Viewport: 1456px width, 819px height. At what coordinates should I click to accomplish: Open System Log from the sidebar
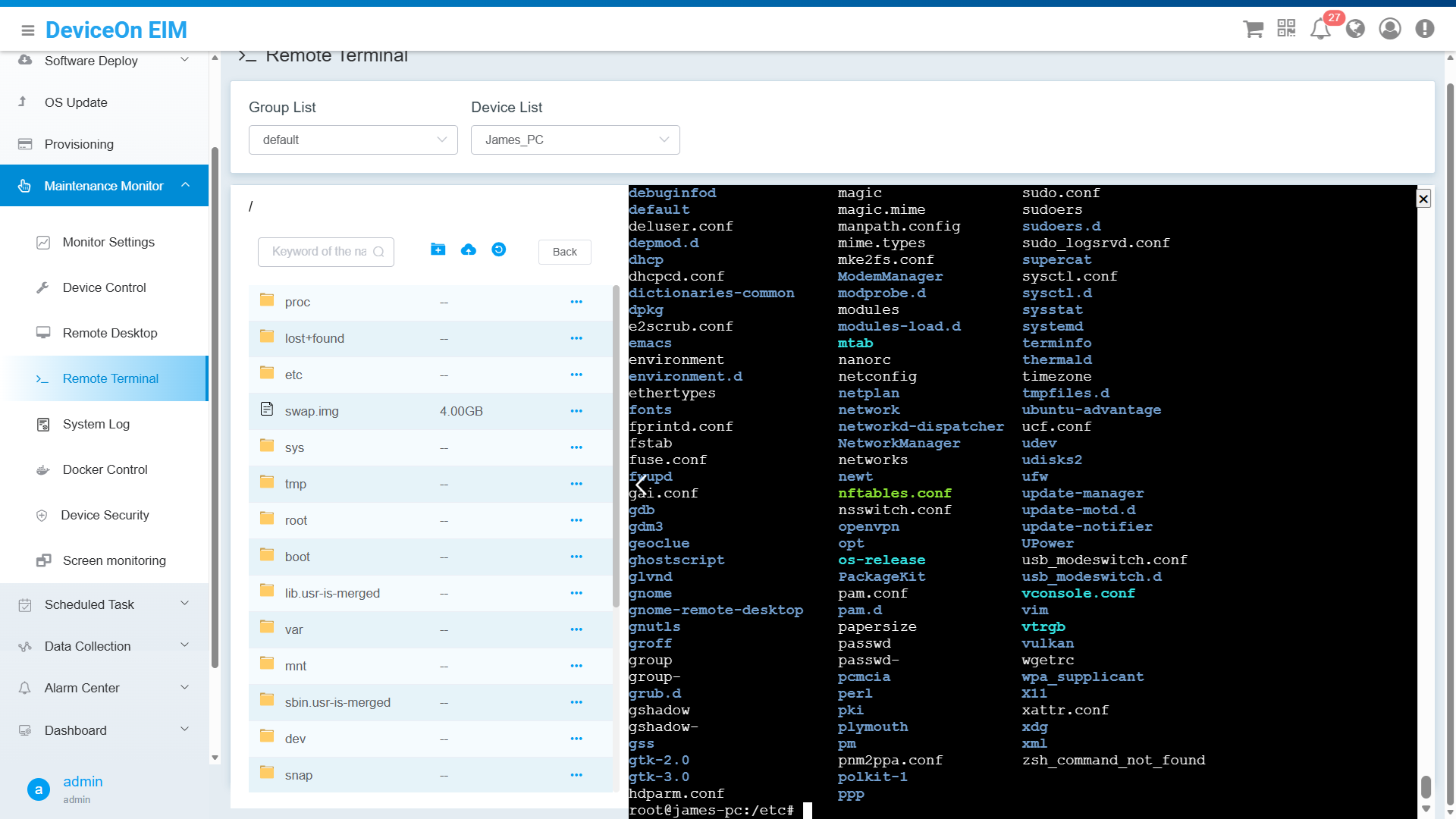click(x=96, y=424)
